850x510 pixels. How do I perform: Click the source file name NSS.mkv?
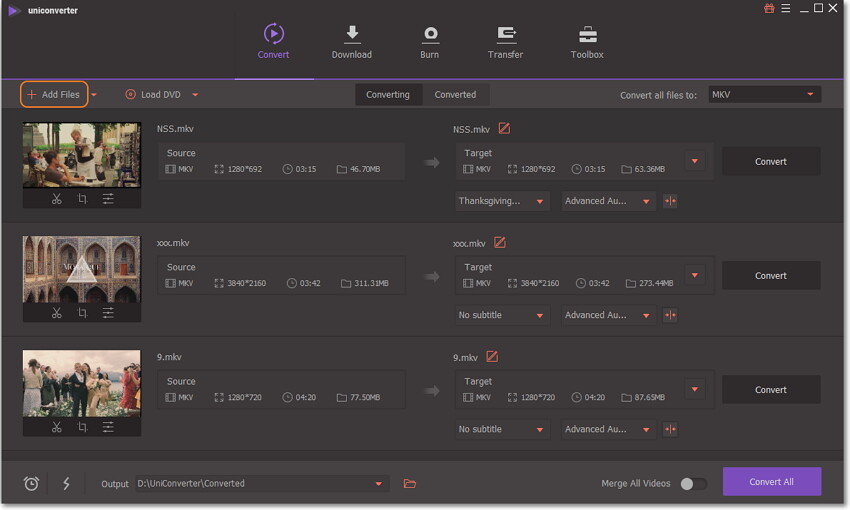pos(175,128)
